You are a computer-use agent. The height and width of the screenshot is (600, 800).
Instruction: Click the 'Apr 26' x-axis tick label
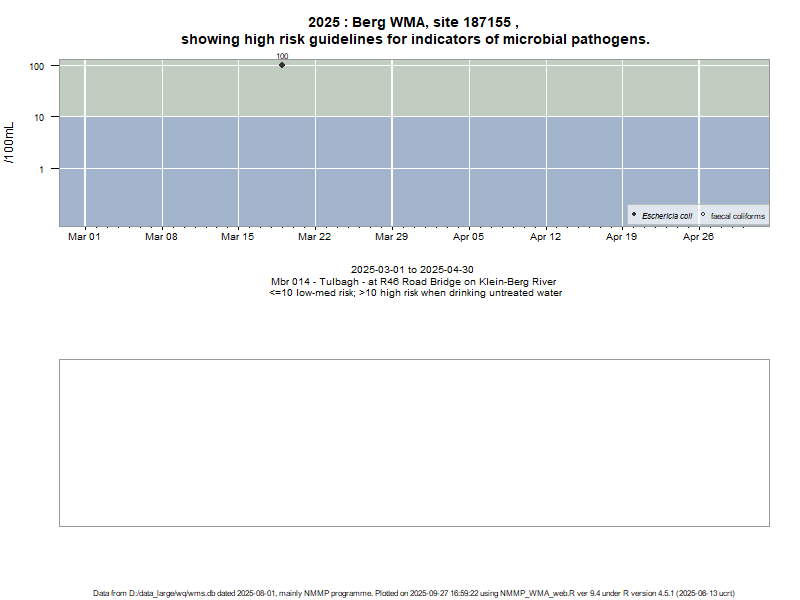pyautogui.click(x=698, y=237)
